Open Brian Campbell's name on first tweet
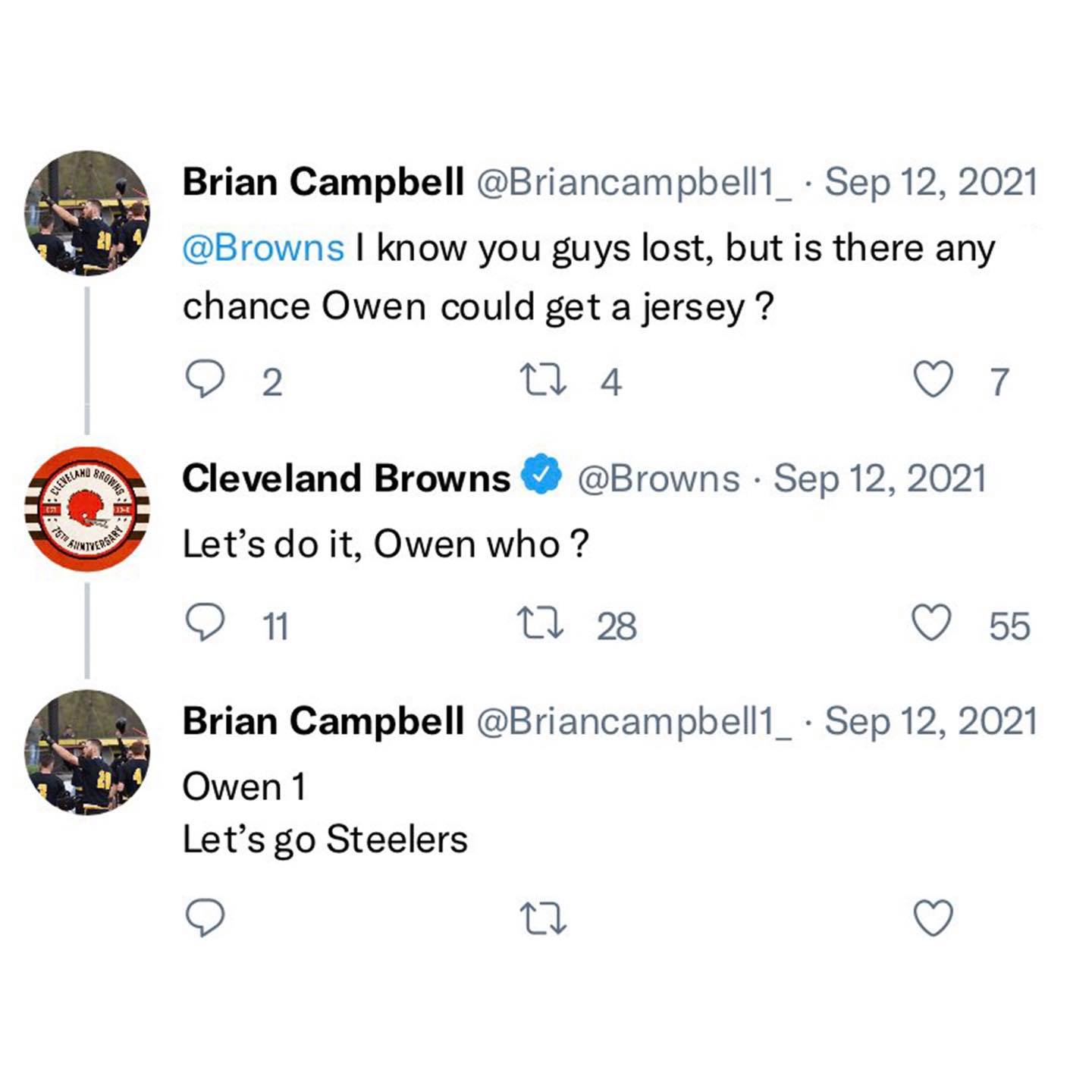 pyautogui.click(x=323, y=182)
